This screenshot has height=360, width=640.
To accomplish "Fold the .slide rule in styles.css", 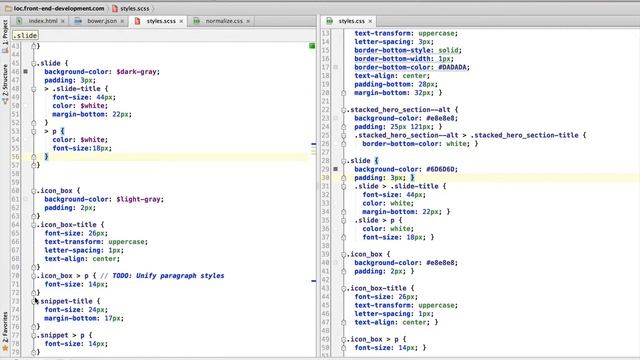I will [344, 161].
